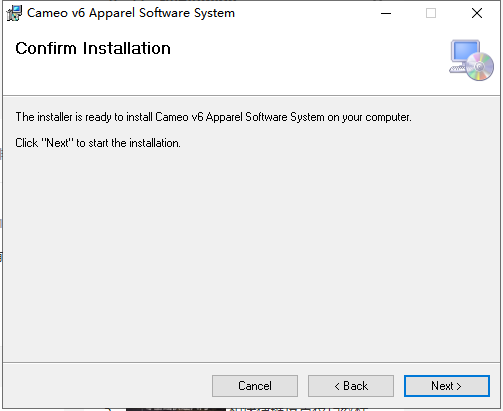Click empty footer space left of Cancel

pyautogui.click(x=107, y=386)
